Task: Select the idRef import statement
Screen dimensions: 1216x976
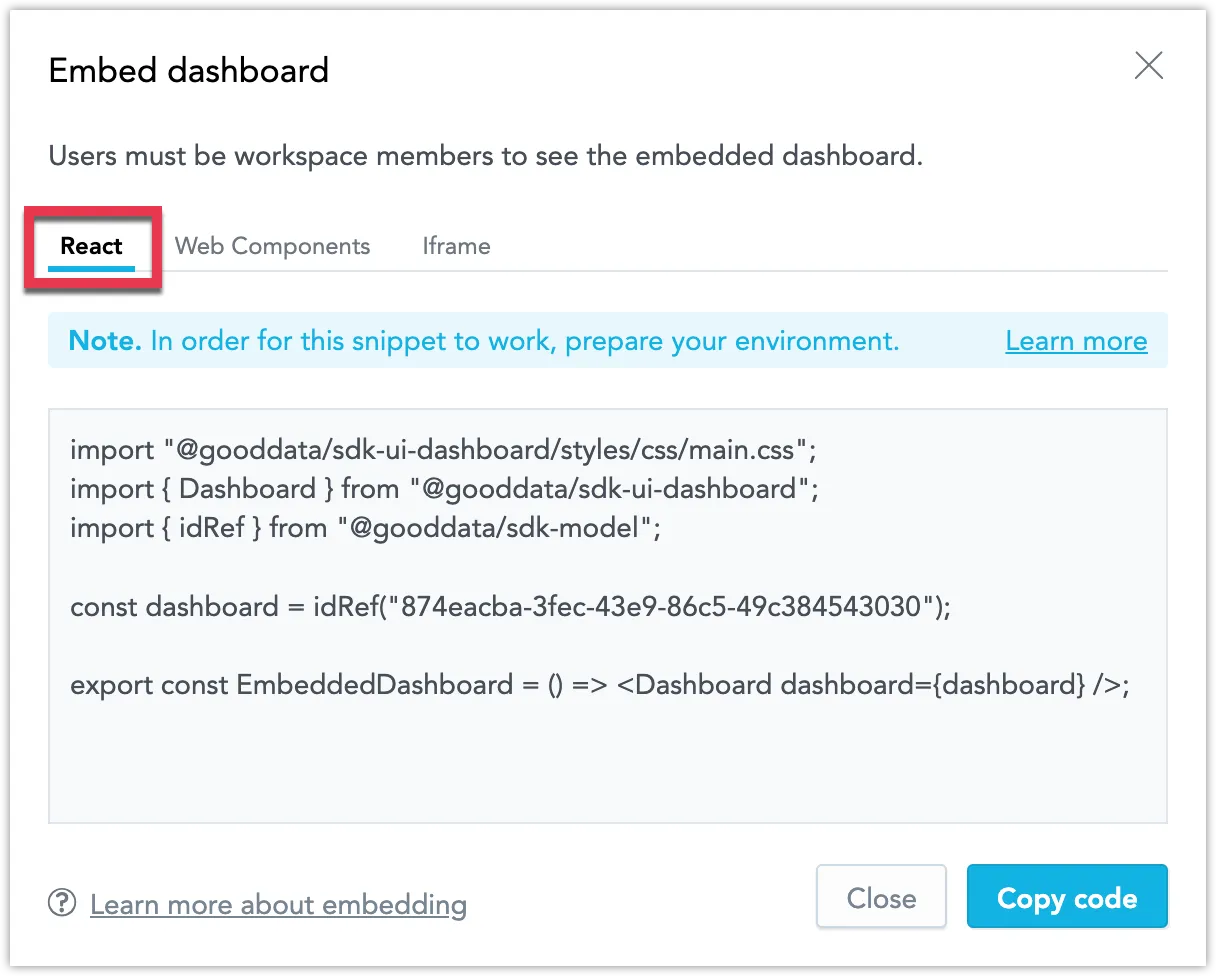Action: [x=365, y=528]
